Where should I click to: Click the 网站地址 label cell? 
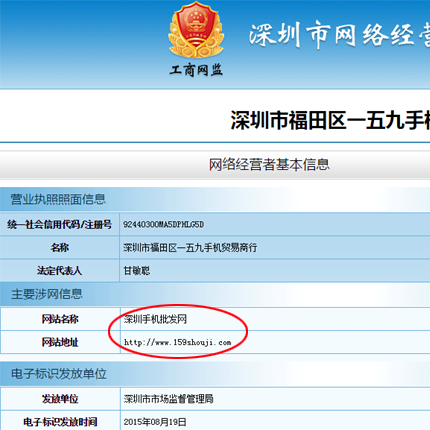point(60,342)
